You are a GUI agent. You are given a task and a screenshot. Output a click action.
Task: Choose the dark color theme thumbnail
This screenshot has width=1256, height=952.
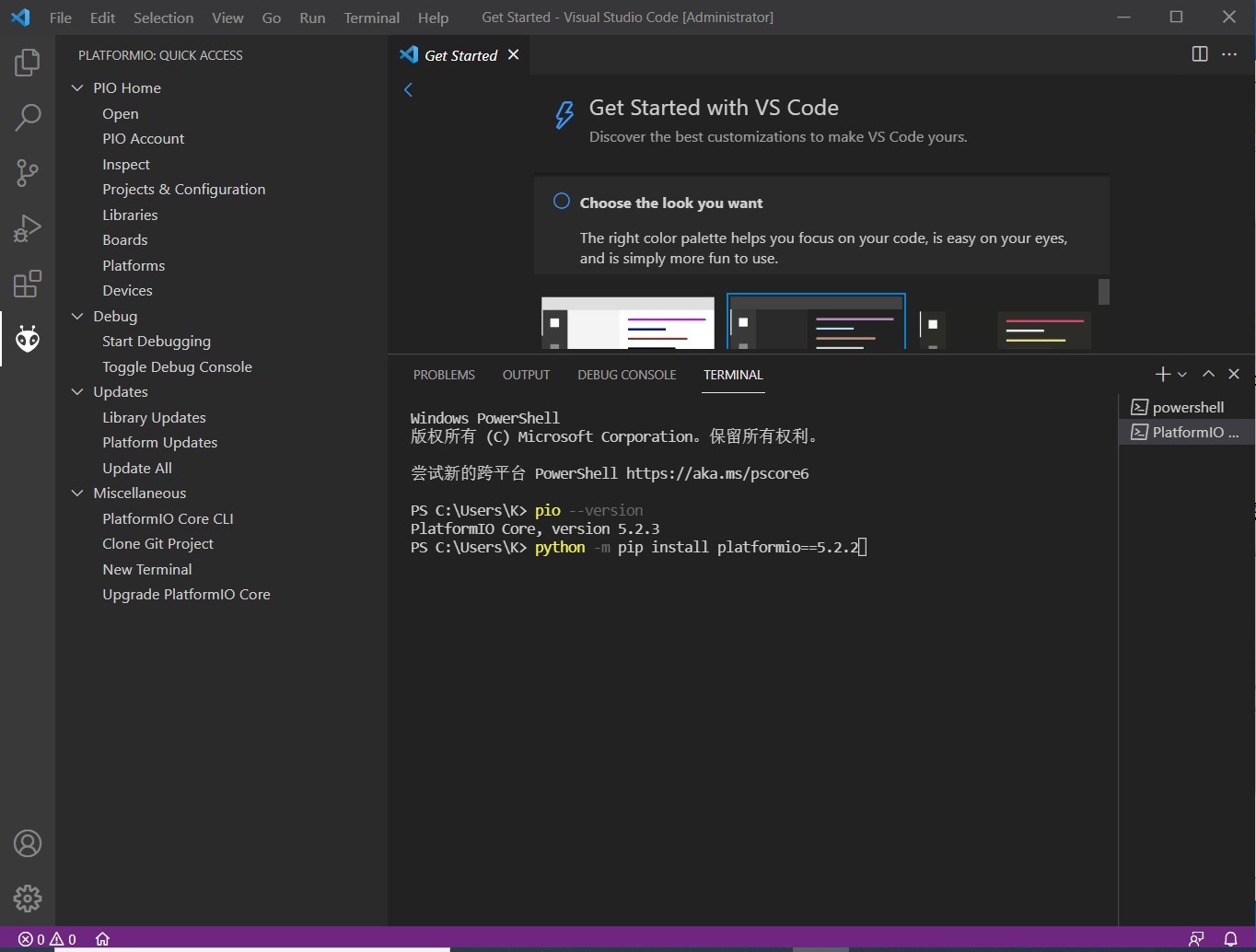click(816, 322)
